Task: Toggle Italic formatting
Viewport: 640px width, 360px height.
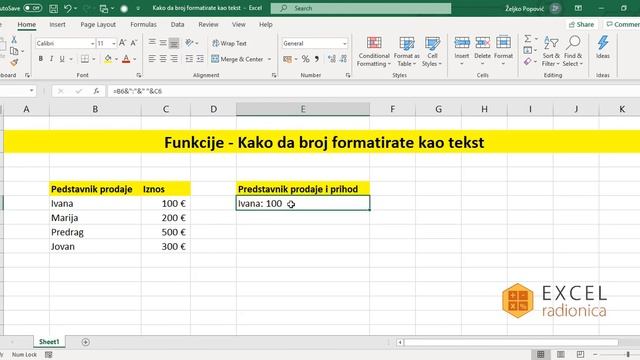Action: [x=51, y=59]
